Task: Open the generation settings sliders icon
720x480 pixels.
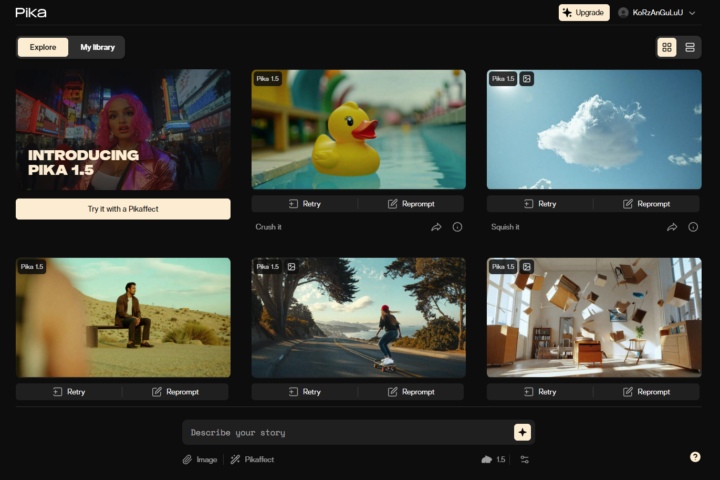Action: coord(524,459)
